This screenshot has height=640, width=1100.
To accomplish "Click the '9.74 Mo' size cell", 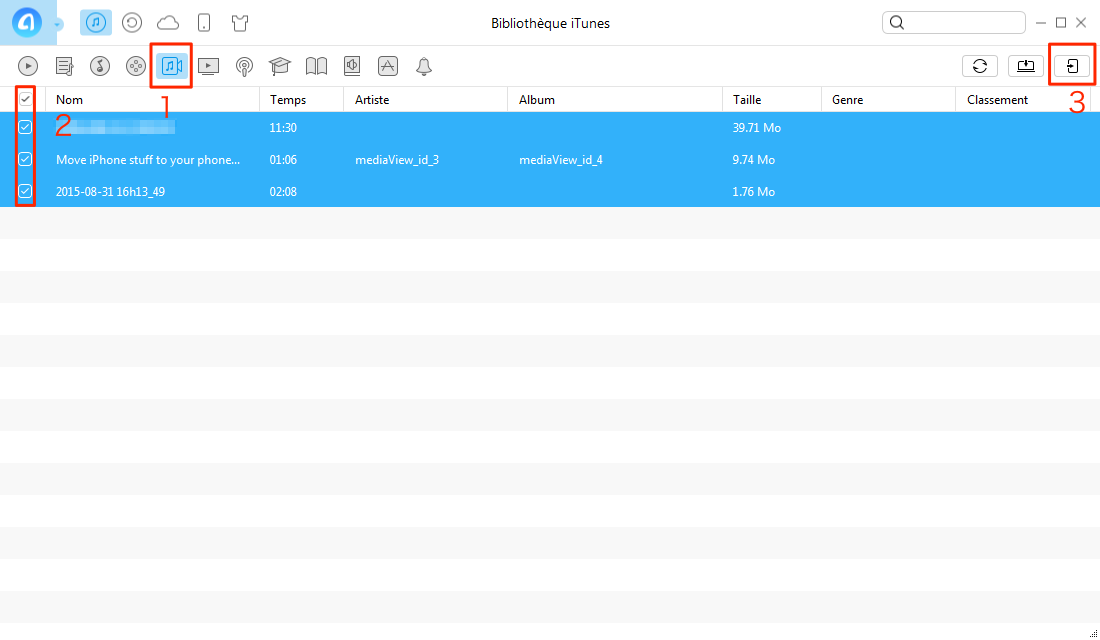I will 753,160.
